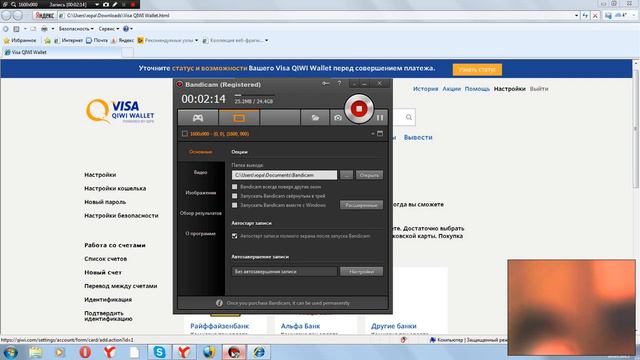Open the Рекомендуемые узлы dropdown

point(168,40)
